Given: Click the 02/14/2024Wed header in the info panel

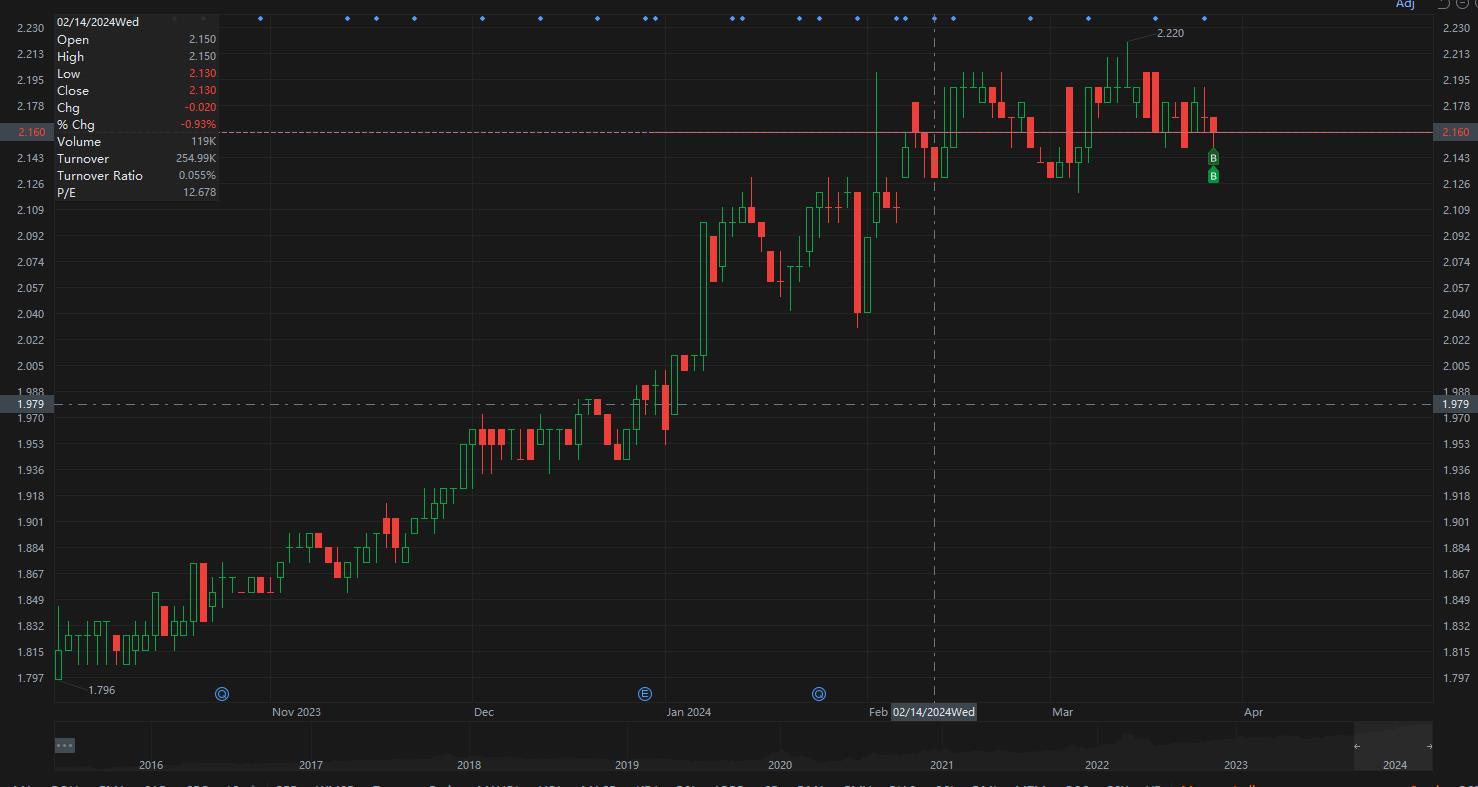Looking at the screenshot, I should [x=98, y=22].
